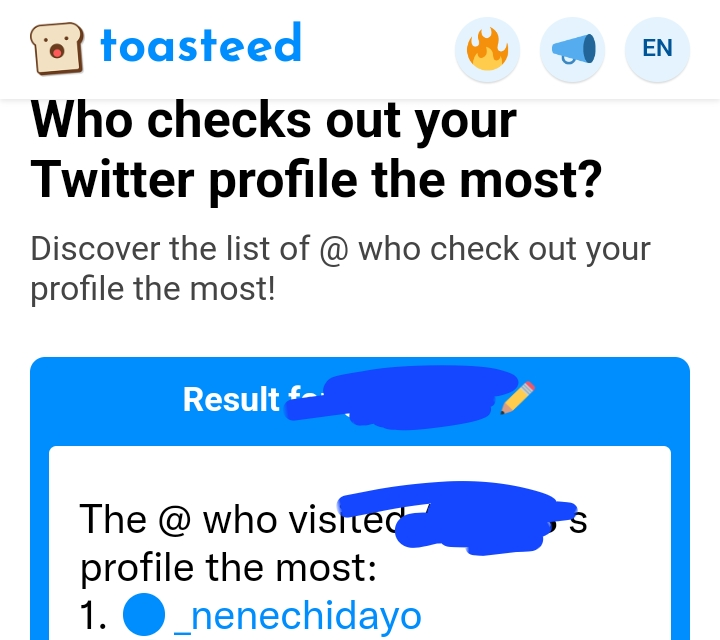Click the toast mascot logo icon
The width and height of the screenshot is (720, 640).
click(57, 48)
